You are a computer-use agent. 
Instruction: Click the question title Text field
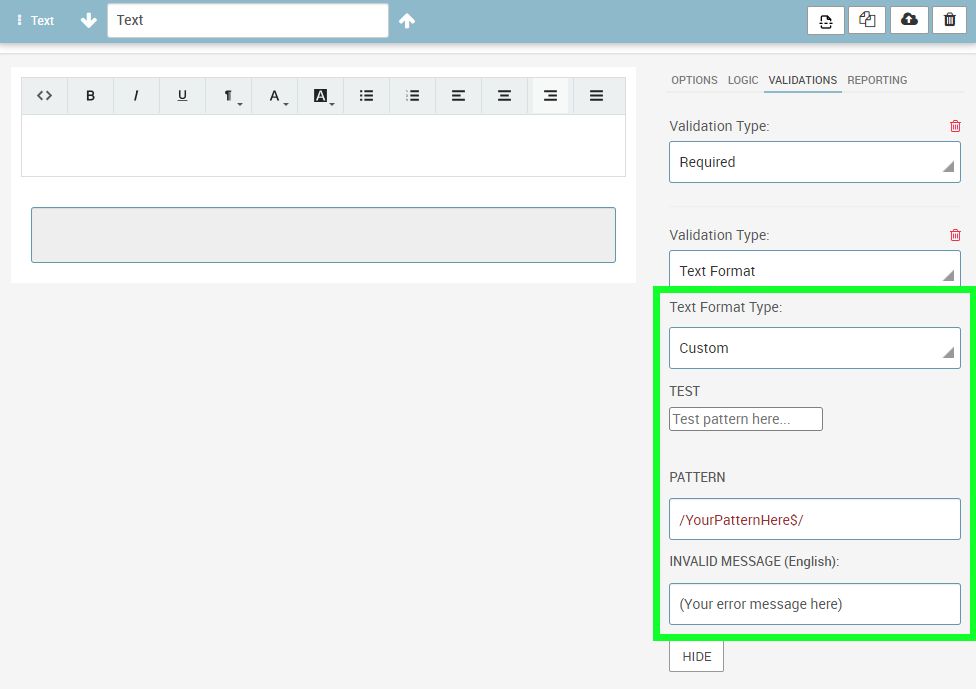click(248, 21)
